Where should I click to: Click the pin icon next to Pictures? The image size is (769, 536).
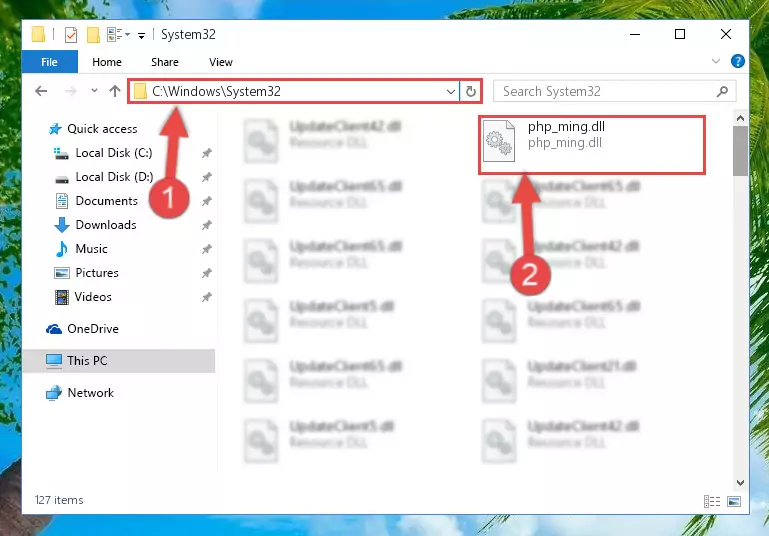[x=206, y=273]
